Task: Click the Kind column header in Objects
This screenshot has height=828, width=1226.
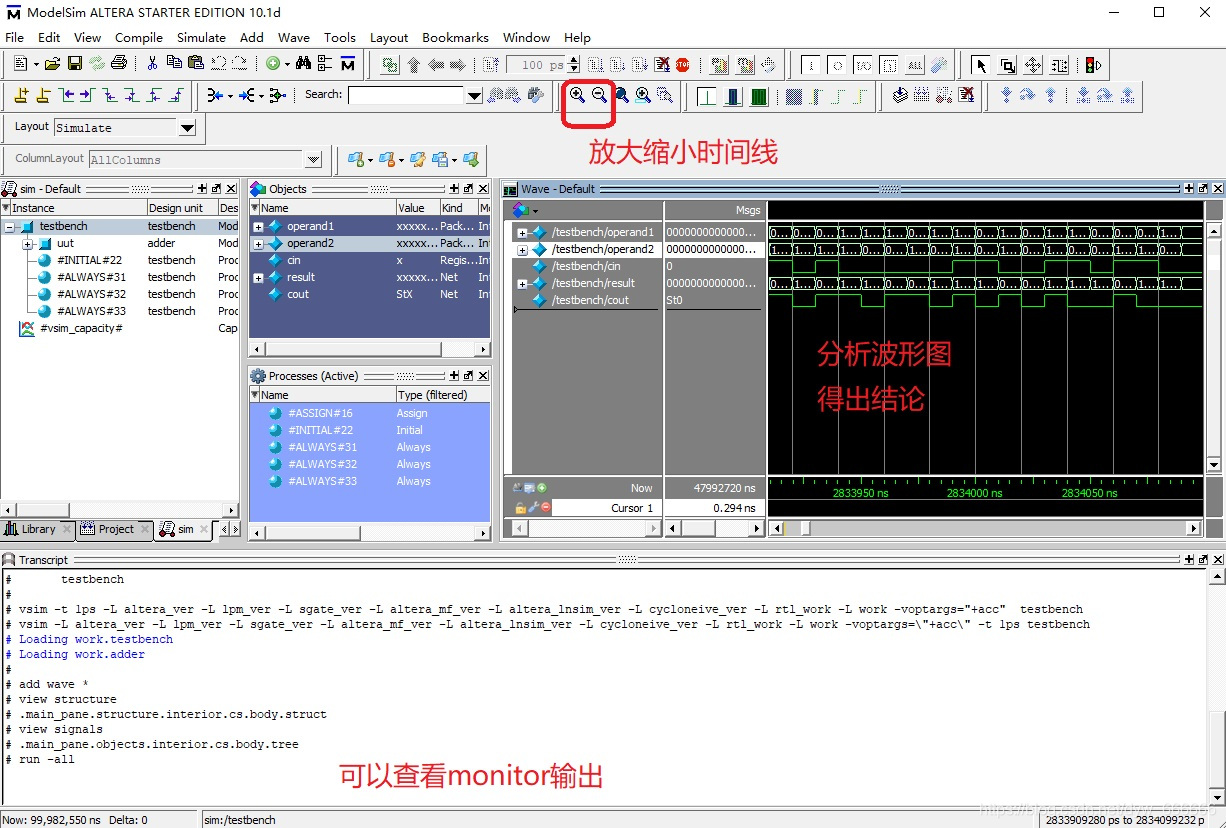Action: 457,208
